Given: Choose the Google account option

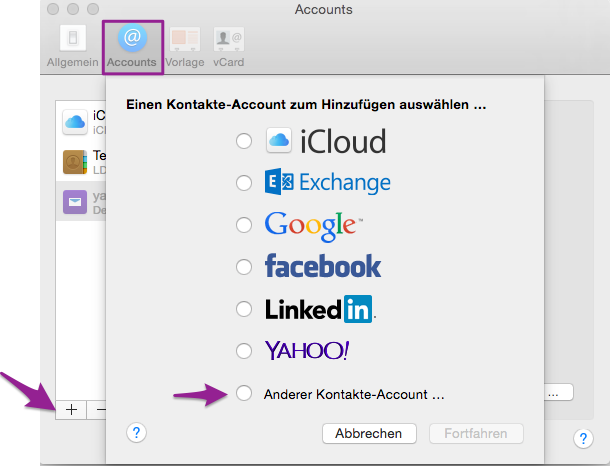Looking at the screenshot, I should 243,225.
